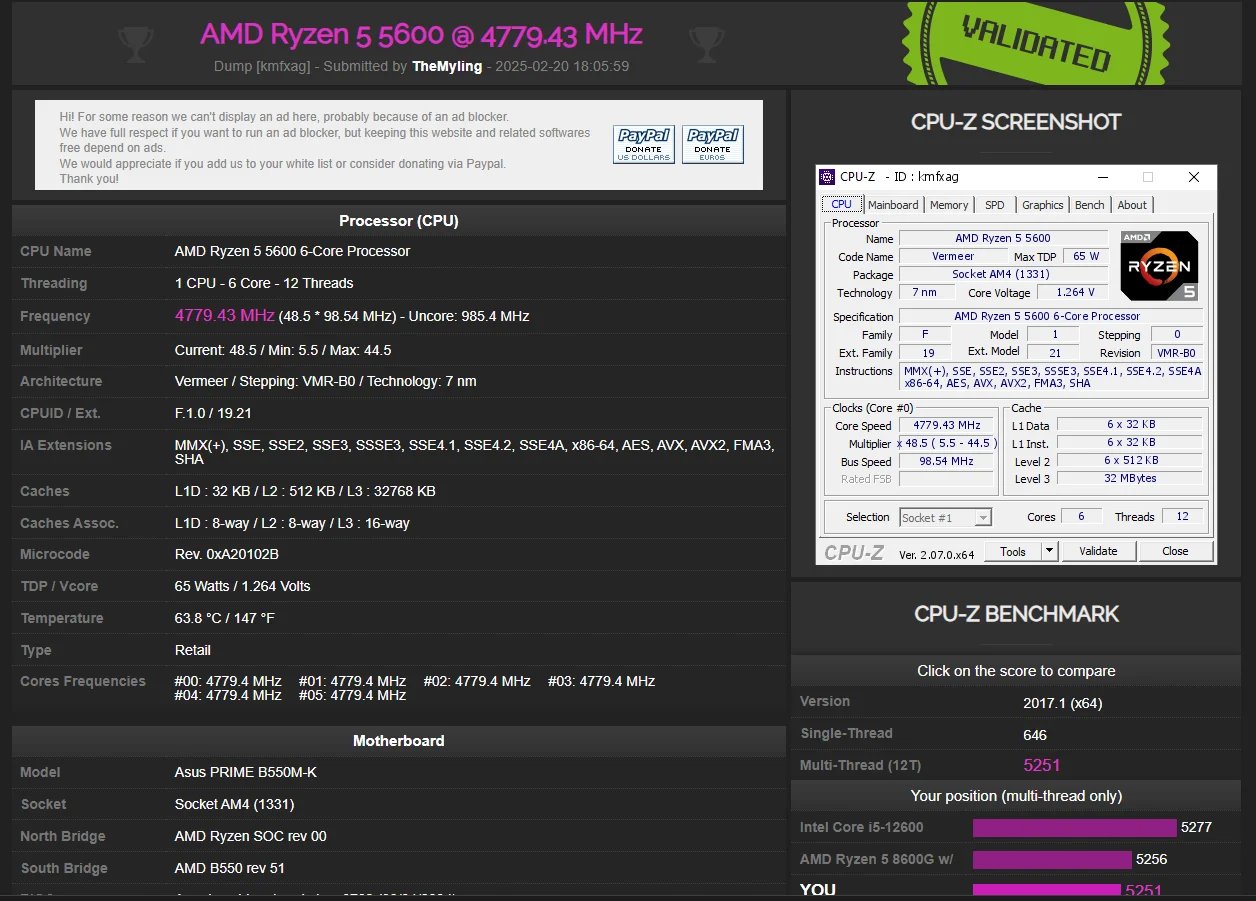Select the Memory tab in CPU-Z screenshot
This screenshot has width=1256, height=901.
(949, 205)
